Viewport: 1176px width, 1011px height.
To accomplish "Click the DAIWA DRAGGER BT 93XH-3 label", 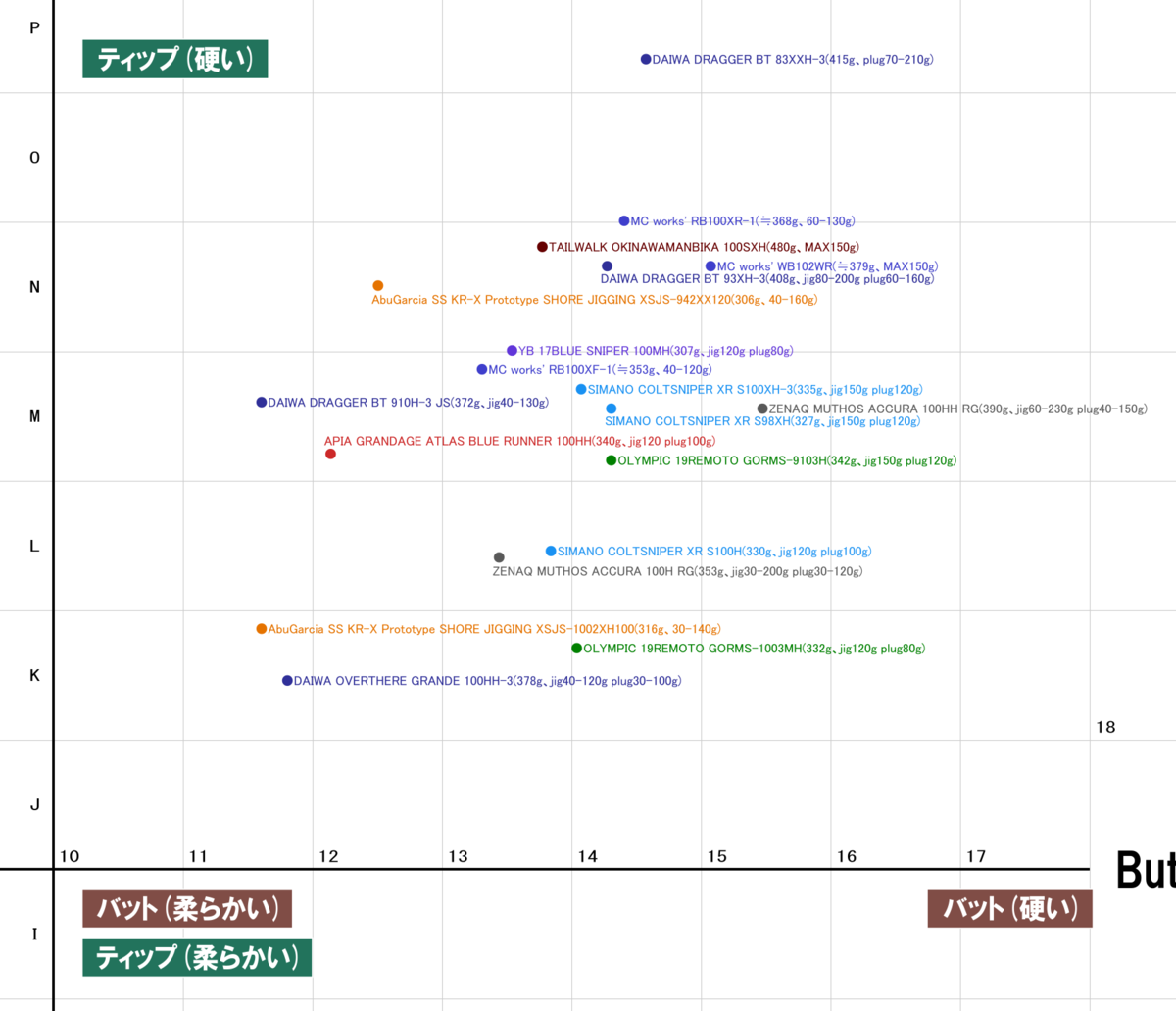I will click(x=767, y=279).
